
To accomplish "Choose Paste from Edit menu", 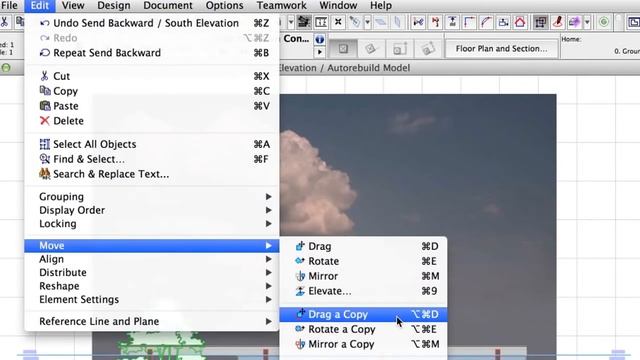I will (152, 106).
